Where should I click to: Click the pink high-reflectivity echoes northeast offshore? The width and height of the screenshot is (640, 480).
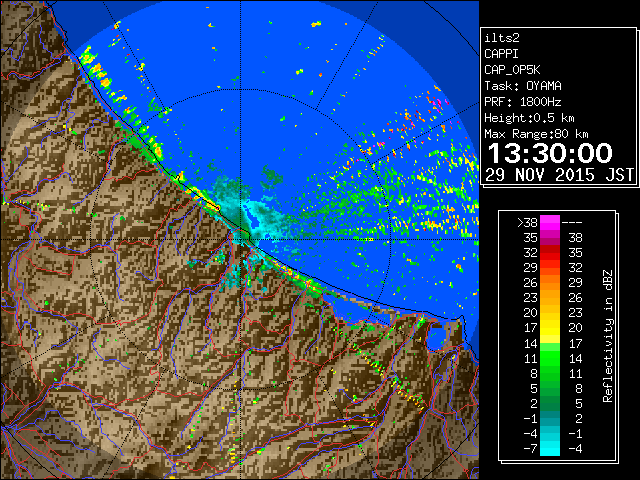click(438, 102)
